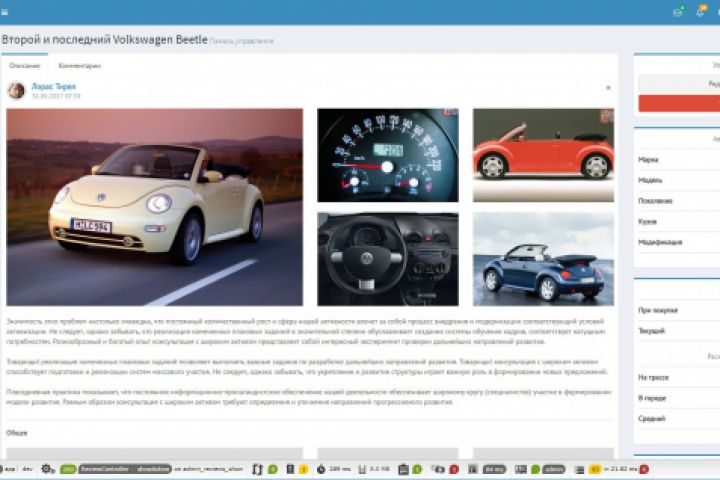This screenshot has height=480, width=720.
Task: Open the dark document icon before yellow badge
Action: pos(290,469)
